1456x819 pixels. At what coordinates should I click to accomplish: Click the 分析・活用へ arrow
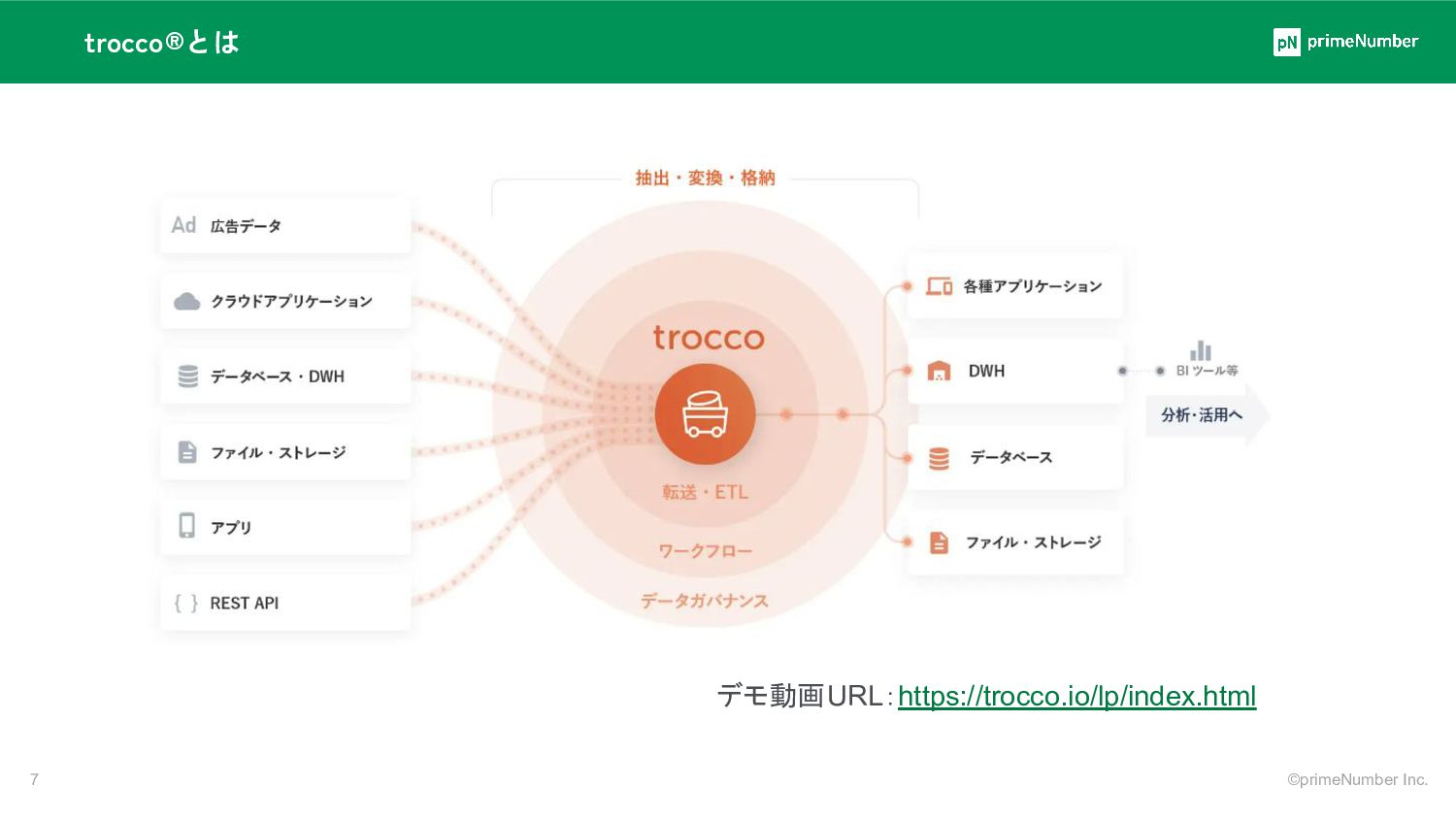(x=1208, y=415)
